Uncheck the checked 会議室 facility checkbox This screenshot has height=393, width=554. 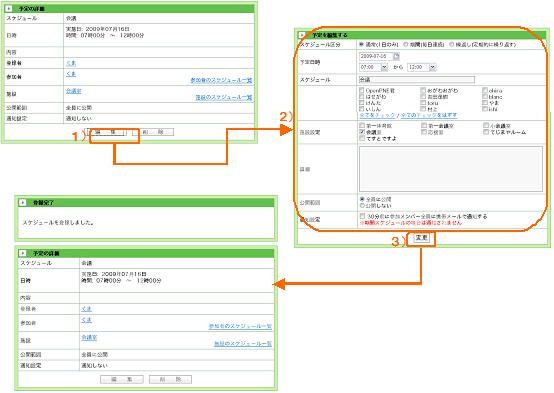362,132
